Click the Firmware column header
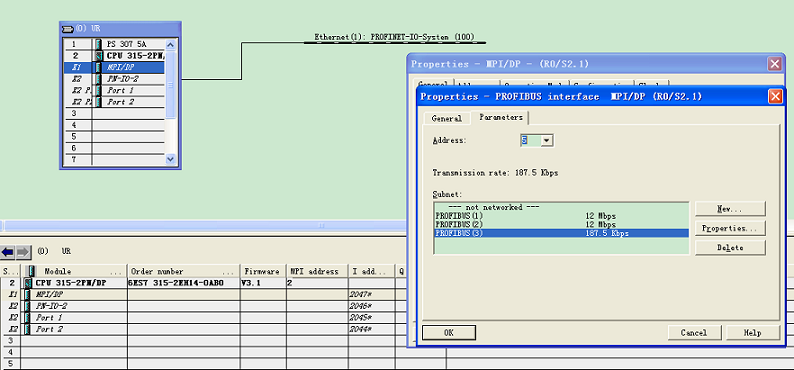Screen dimensions: 794x370 tap(263, 271)
